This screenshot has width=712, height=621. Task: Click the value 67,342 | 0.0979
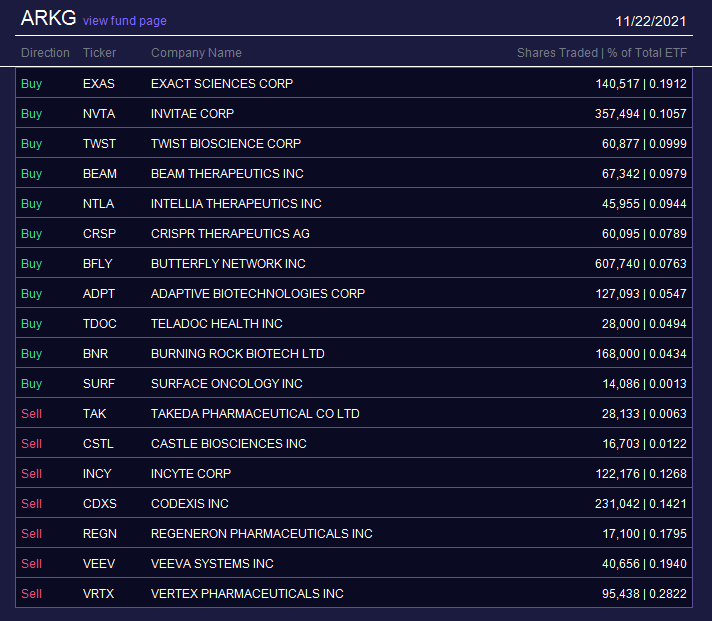644,173
